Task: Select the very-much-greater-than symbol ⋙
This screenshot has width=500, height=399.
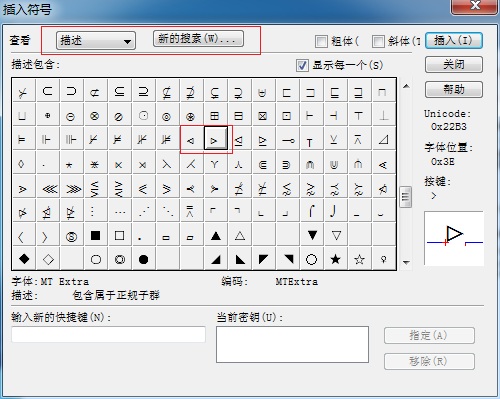Action: (x=72, y=187)
